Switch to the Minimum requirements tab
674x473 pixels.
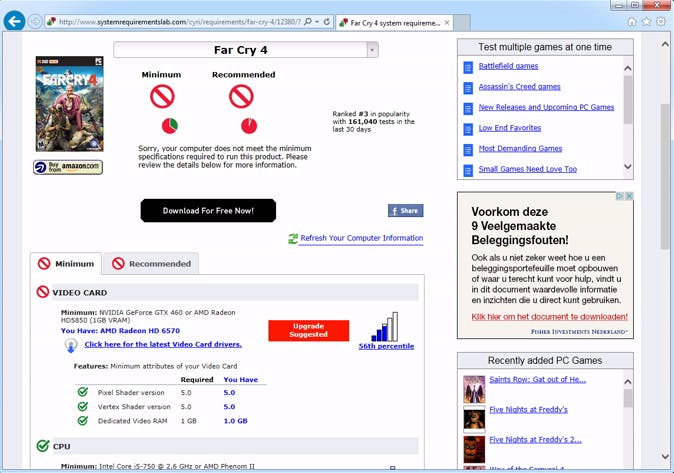tap(66, 264)
